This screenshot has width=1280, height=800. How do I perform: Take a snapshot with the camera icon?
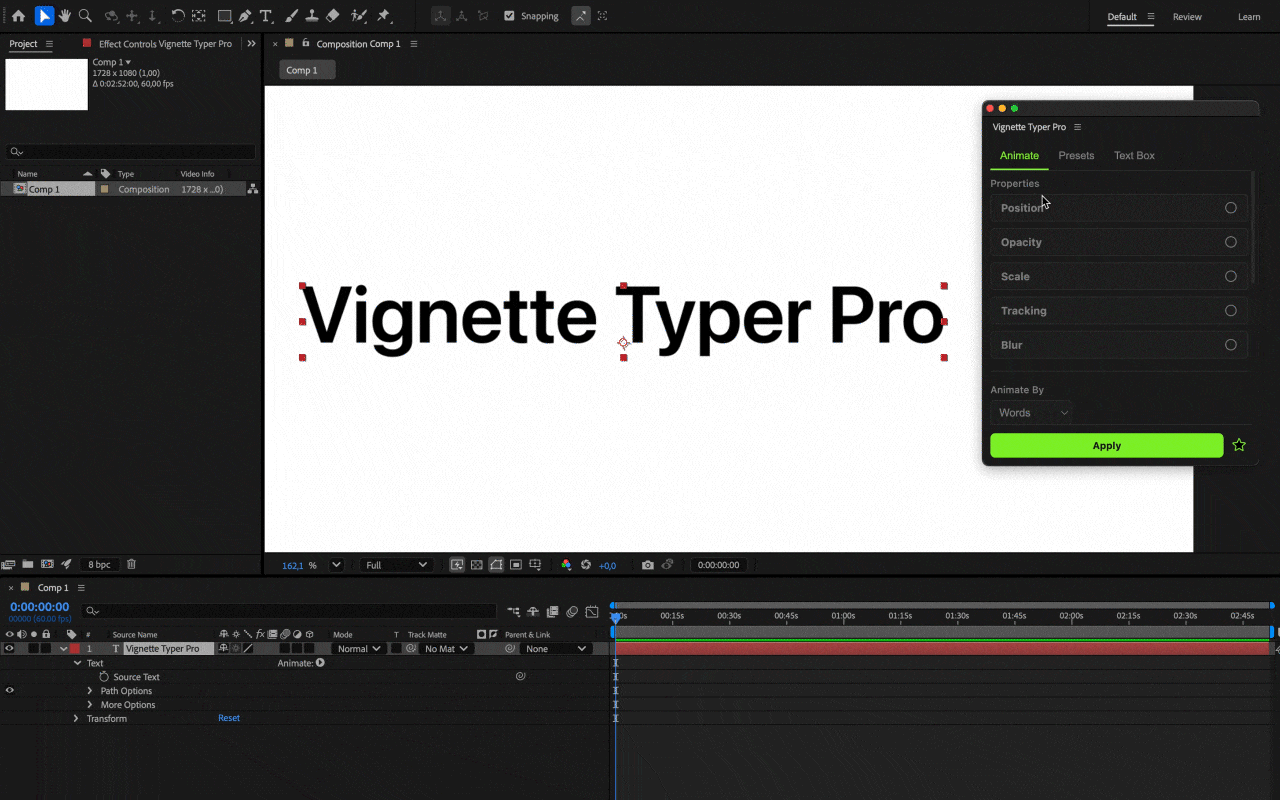648,565
